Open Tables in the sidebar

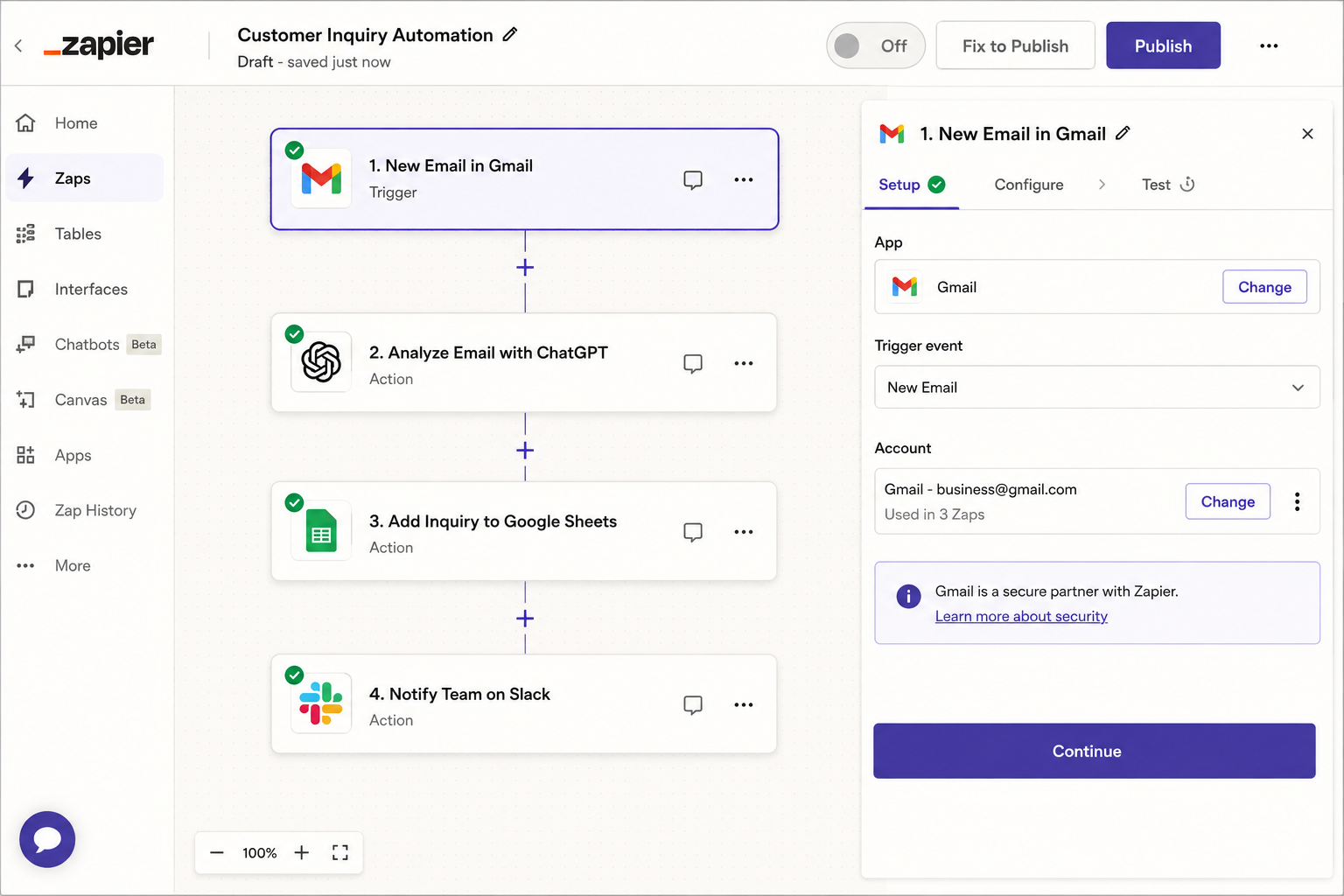pyautogui.click(x=84, y=234)
